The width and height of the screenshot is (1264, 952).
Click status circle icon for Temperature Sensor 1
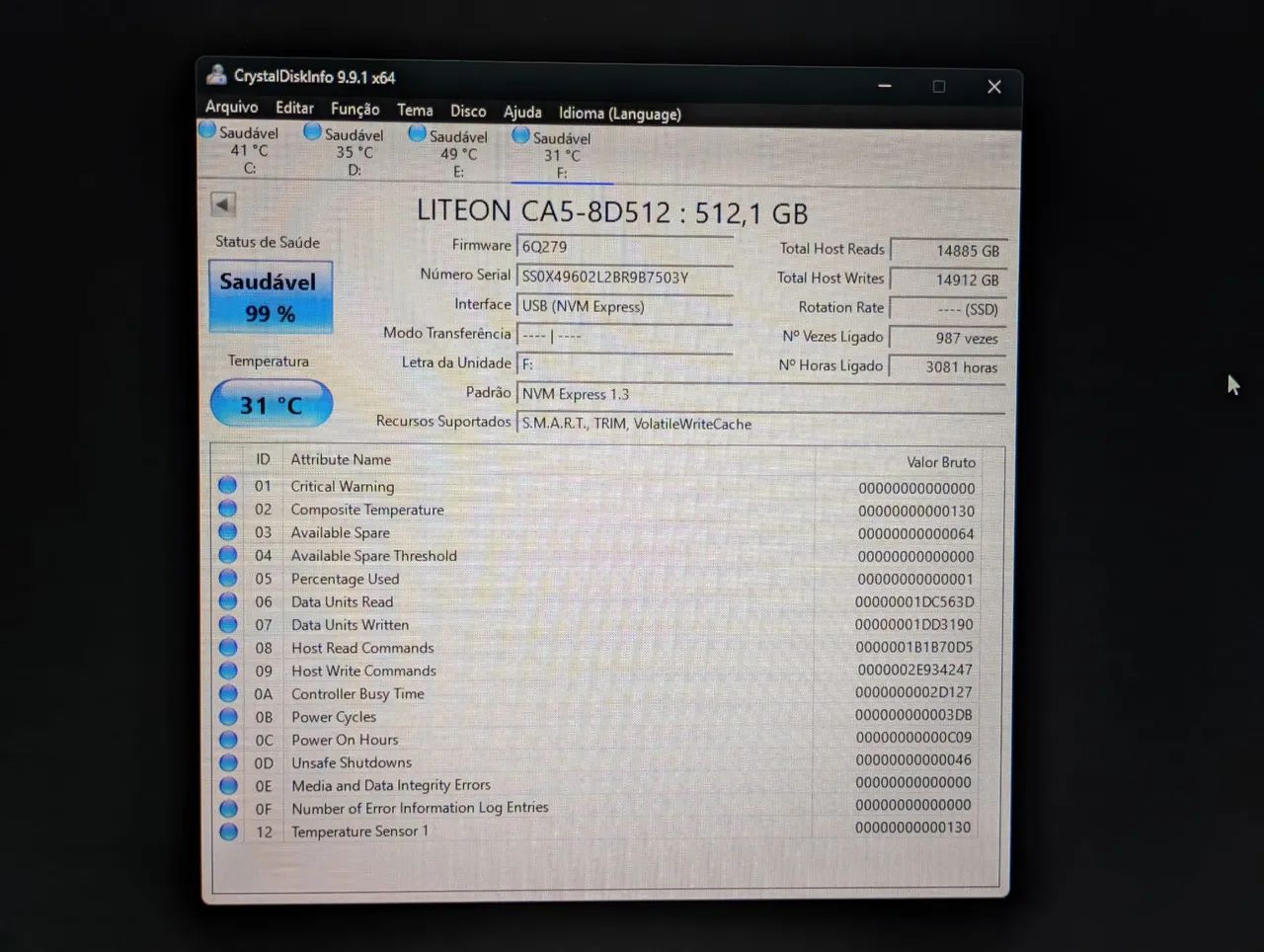point(228,832)
